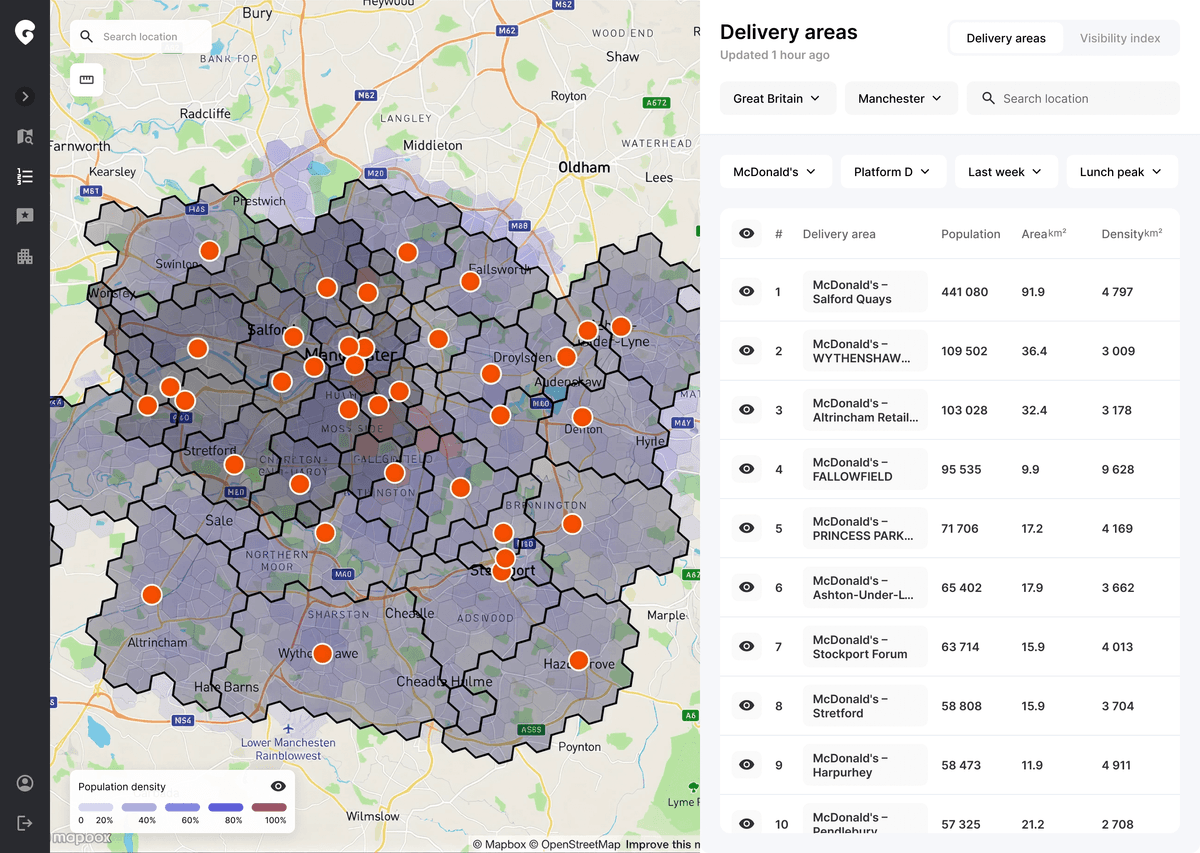Click the app logo at top of sidebar

pos(24,31)
